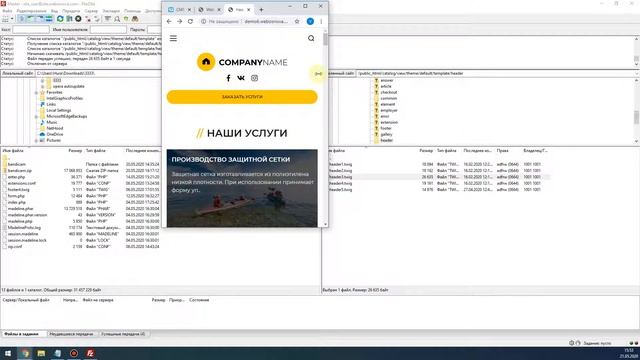Switch to Успешные передачи queue tab

(123, 334)
